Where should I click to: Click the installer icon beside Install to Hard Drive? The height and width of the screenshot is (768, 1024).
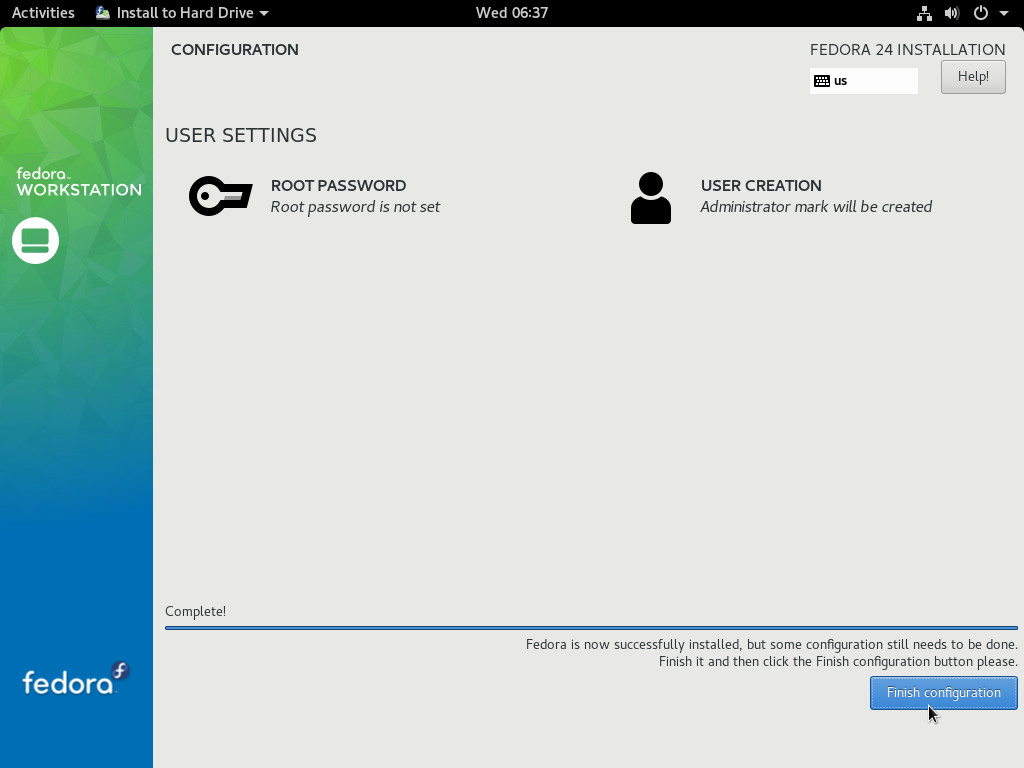coord(103,13)
